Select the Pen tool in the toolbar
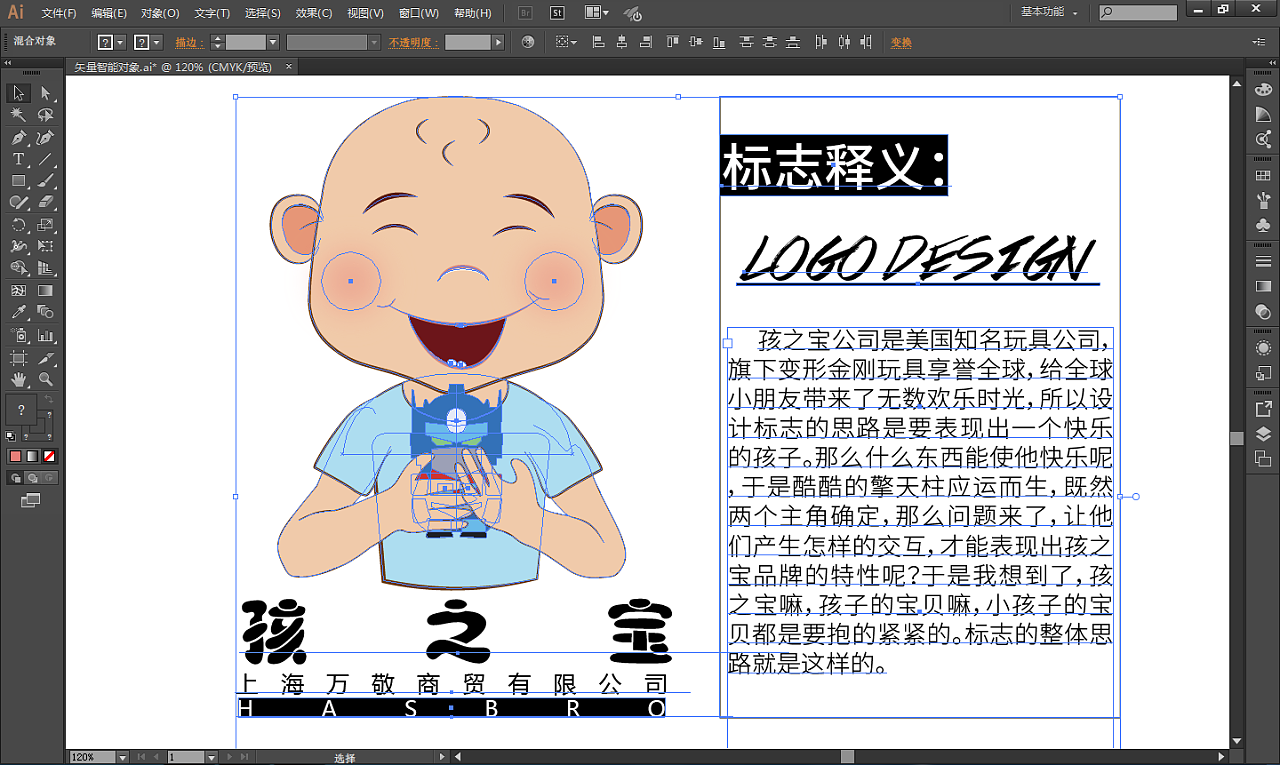 [x=18, y=138]
